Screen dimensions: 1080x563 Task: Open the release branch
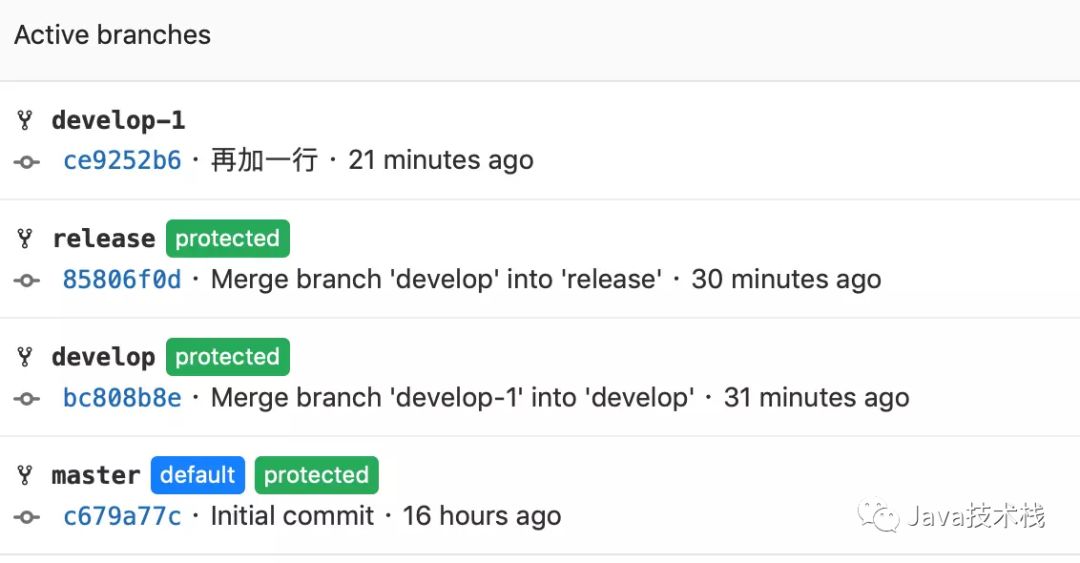click(x=103, y=239)
